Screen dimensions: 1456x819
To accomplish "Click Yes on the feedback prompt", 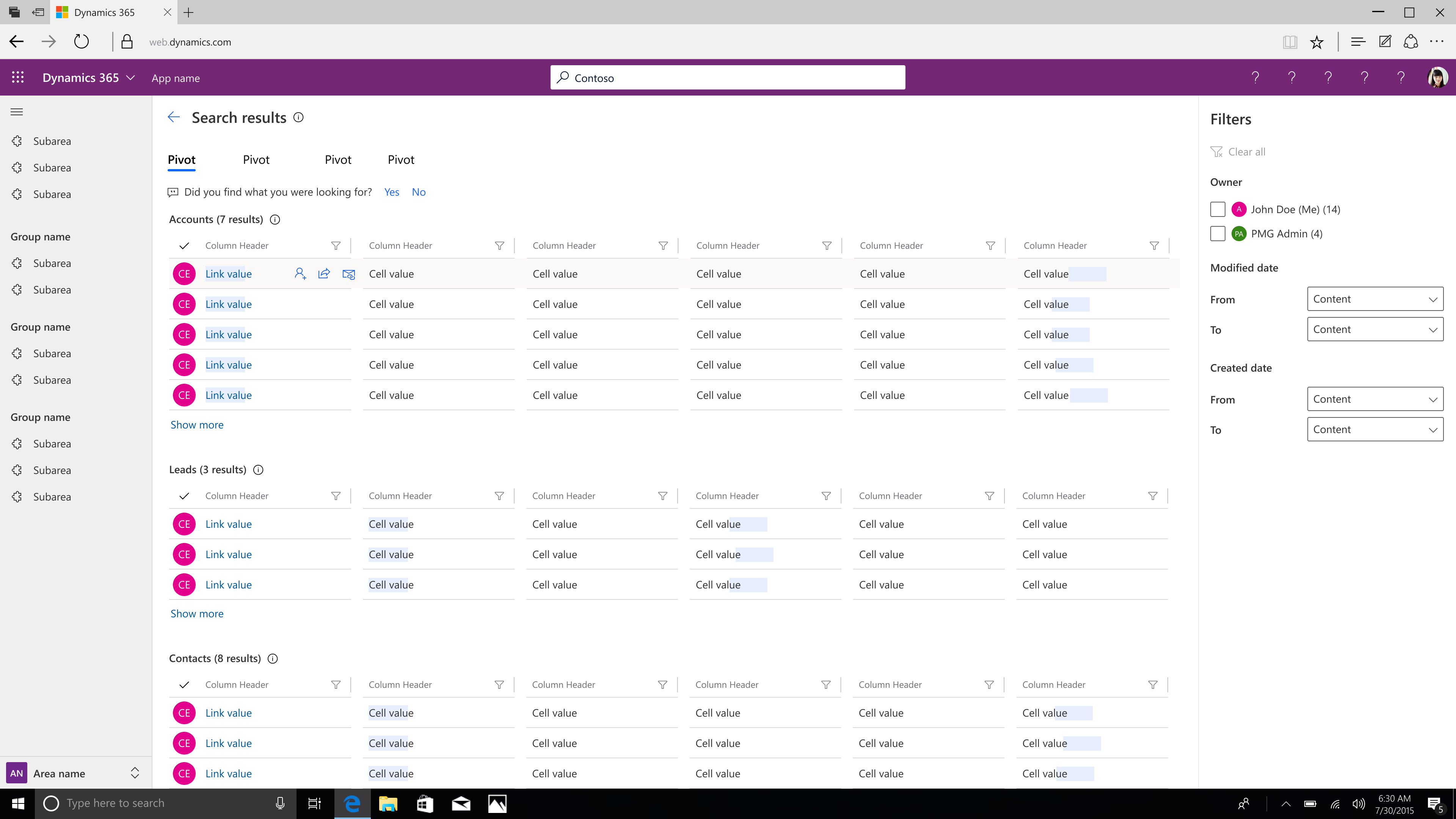I will click(x=391, y=192).
